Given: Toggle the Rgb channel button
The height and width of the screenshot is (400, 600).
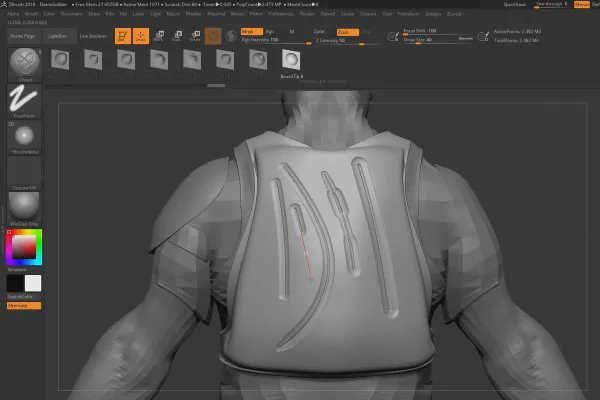Looking at the screenshot, I should click(x=270, y=32).
